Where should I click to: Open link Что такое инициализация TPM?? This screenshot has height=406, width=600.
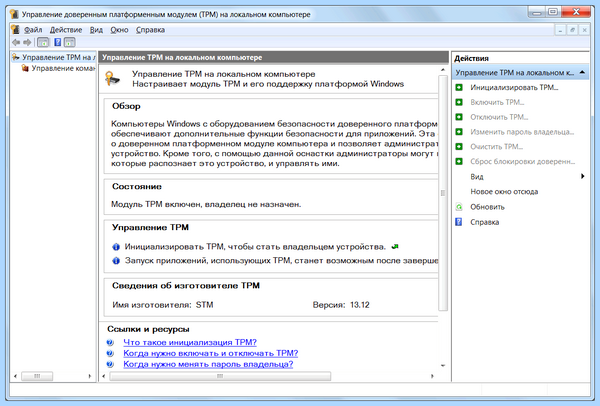point(190,342)
